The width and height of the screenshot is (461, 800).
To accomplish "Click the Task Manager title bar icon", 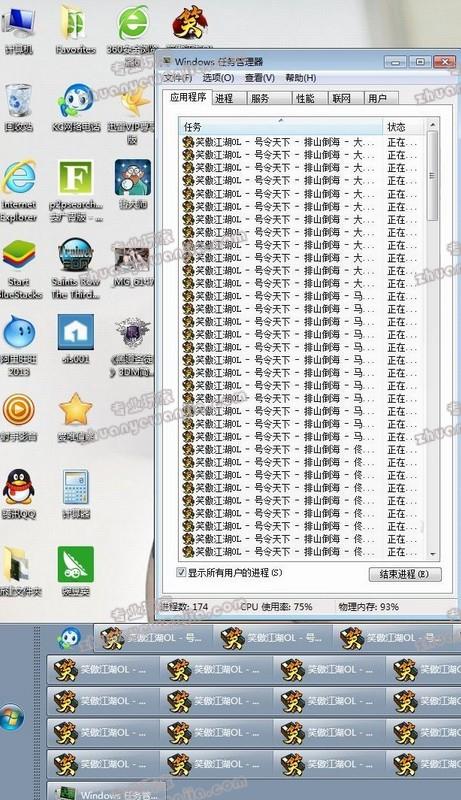I will [x=166, y=62].
